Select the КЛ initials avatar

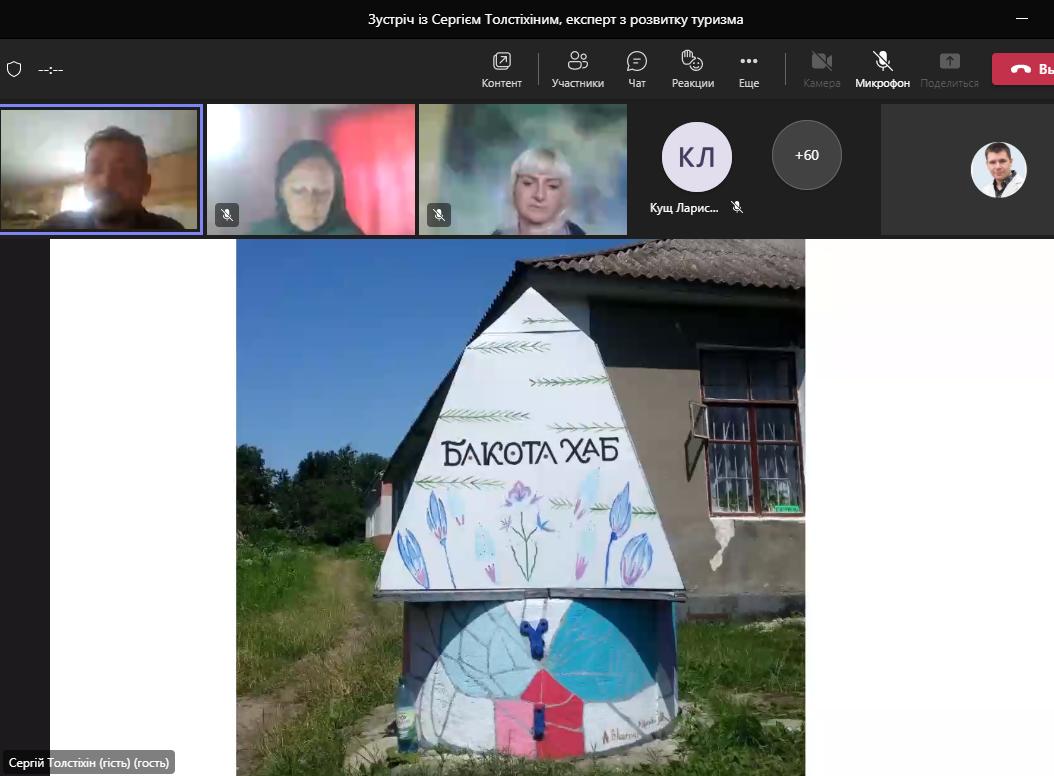tap(696, 156)
